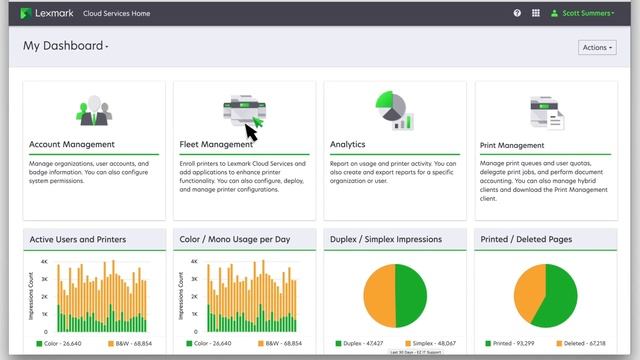Click the Analytics card title
Screen dimensions: 640x360
coord(347,144)
